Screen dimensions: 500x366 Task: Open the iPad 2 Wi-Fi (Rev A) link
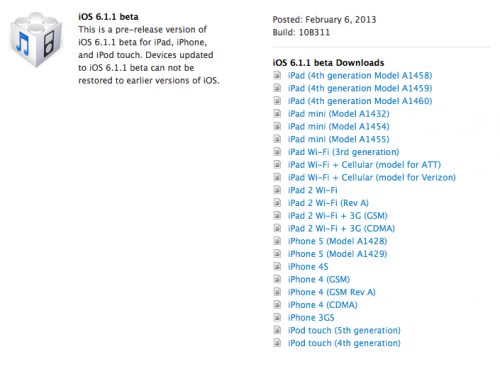pos(328,203)
